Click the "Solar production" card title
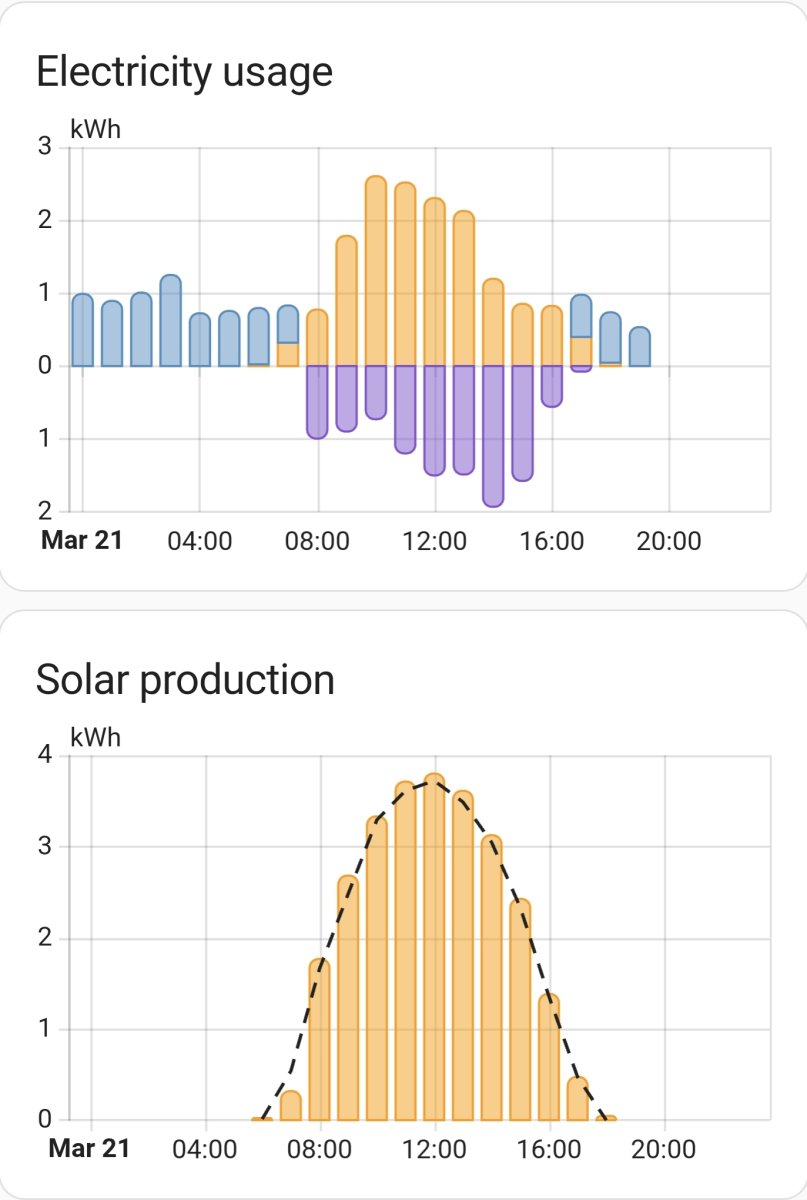The image size is (807, 1200). (185, 680)
